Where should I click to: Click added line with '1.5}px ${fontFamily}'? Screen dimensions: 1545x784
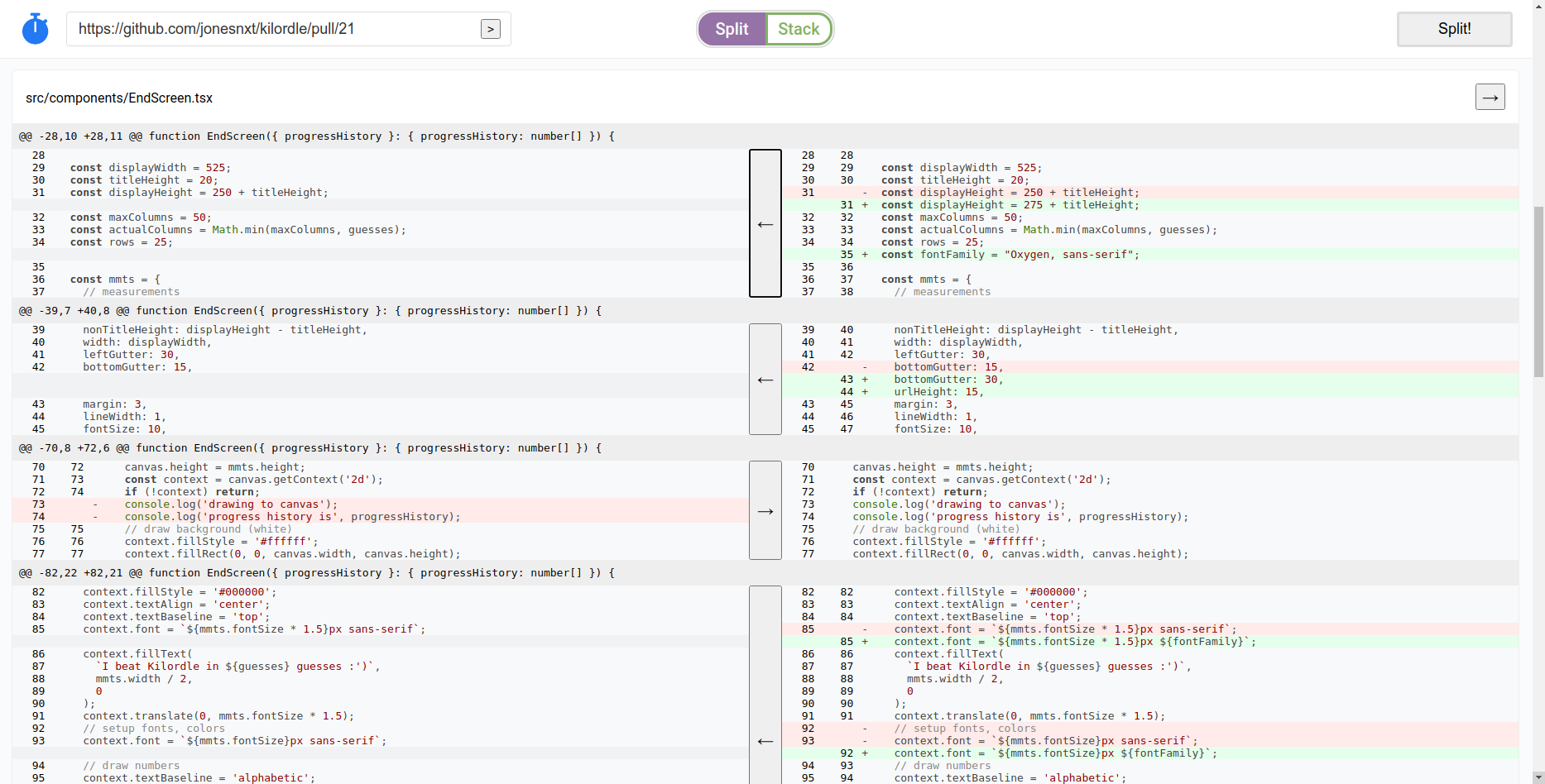(x=1150, y=642)
